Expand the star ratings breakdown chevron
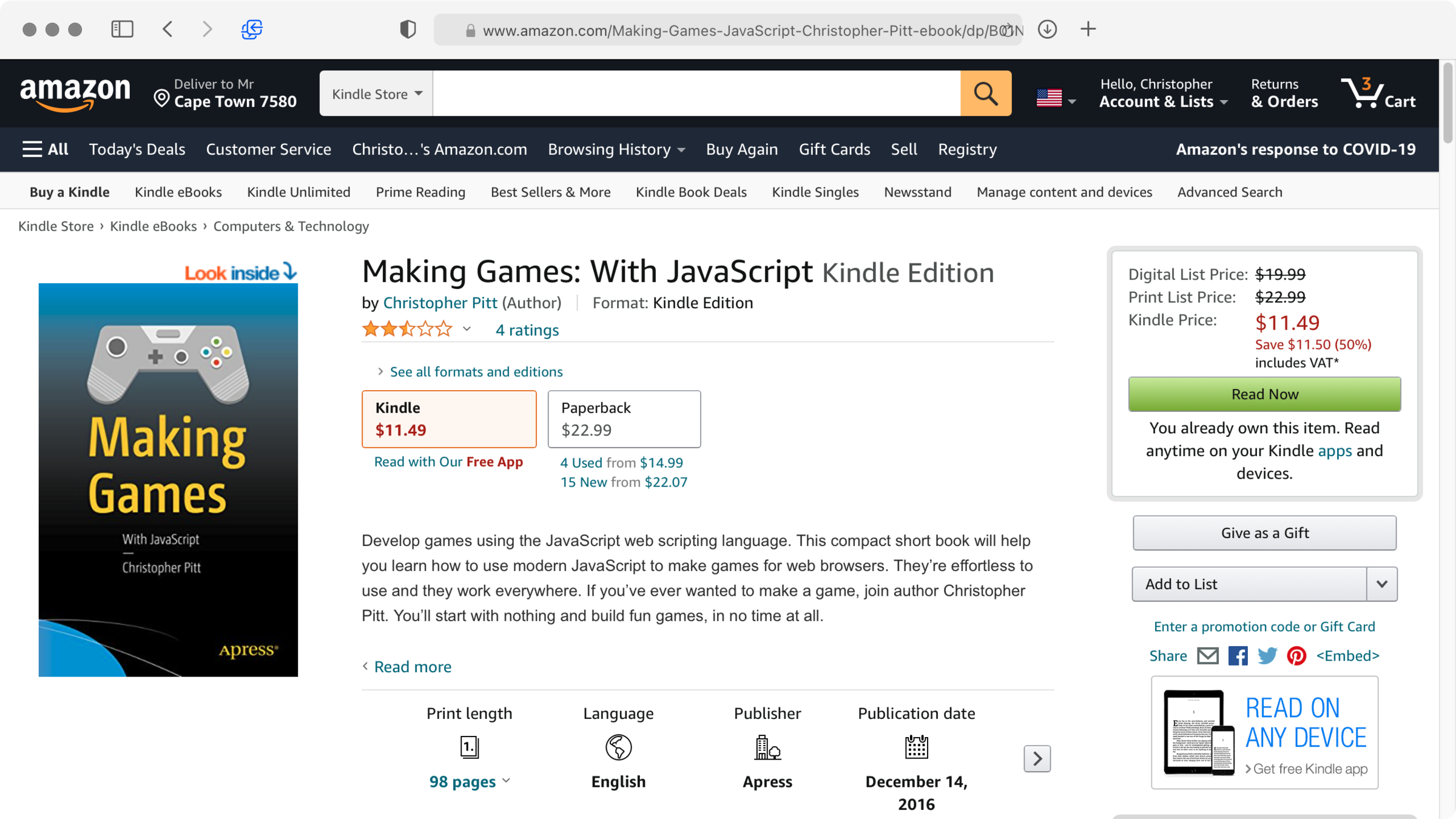The height and width of the screenshot is (819, 1456). (467, 329)
